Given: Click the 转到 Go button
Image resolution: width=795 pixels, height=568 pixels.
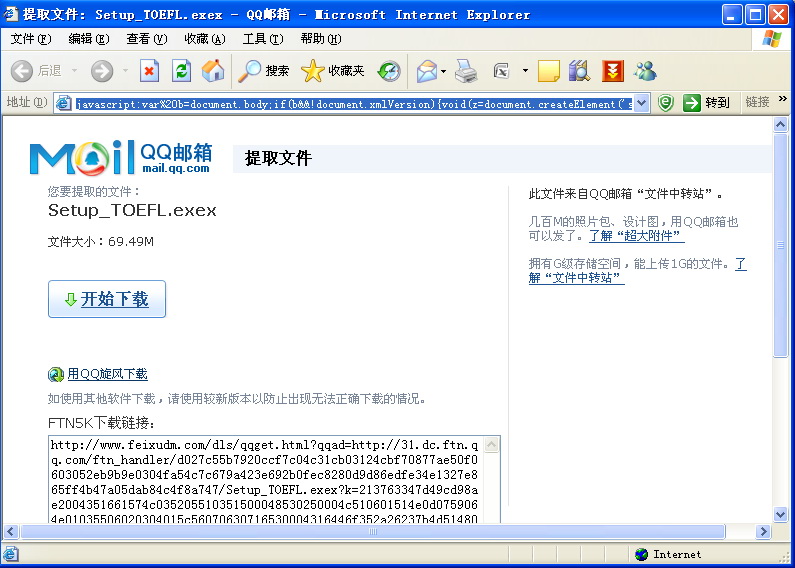Looking at the screenshot, I should [707, 103].
